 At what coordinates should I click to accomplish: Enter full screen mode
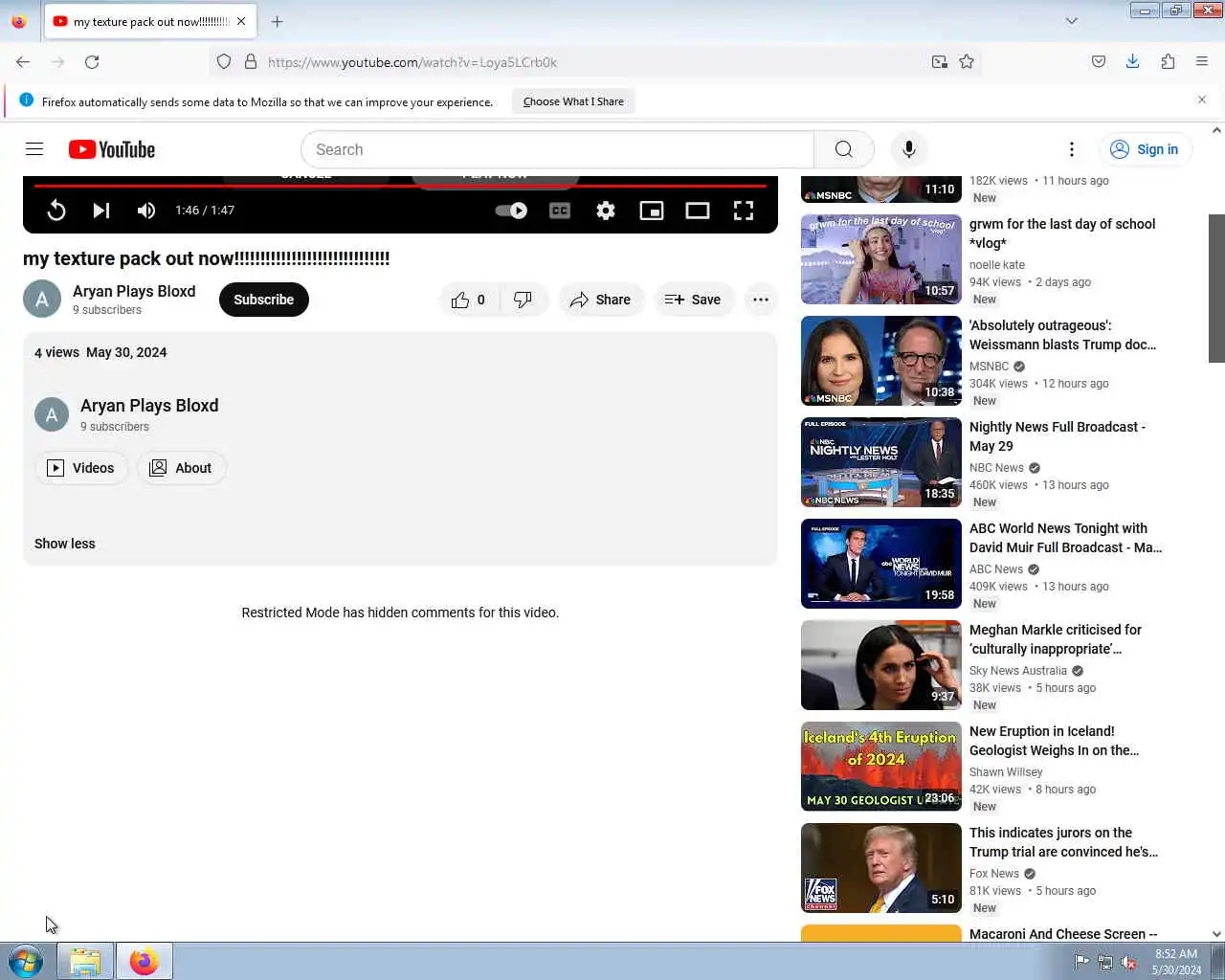pos(744,211)
